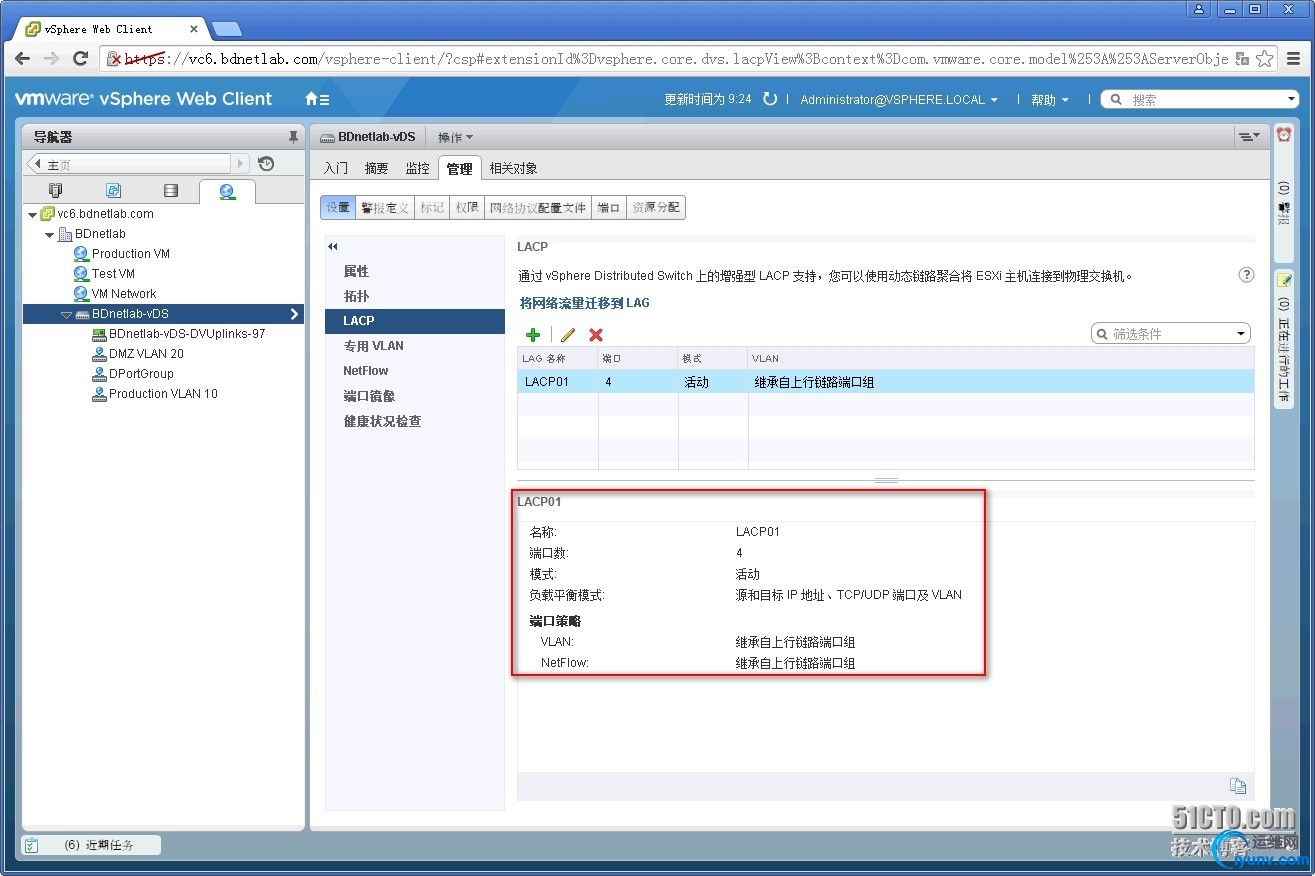Open 操作 actions dropdown

pos(456,137)
